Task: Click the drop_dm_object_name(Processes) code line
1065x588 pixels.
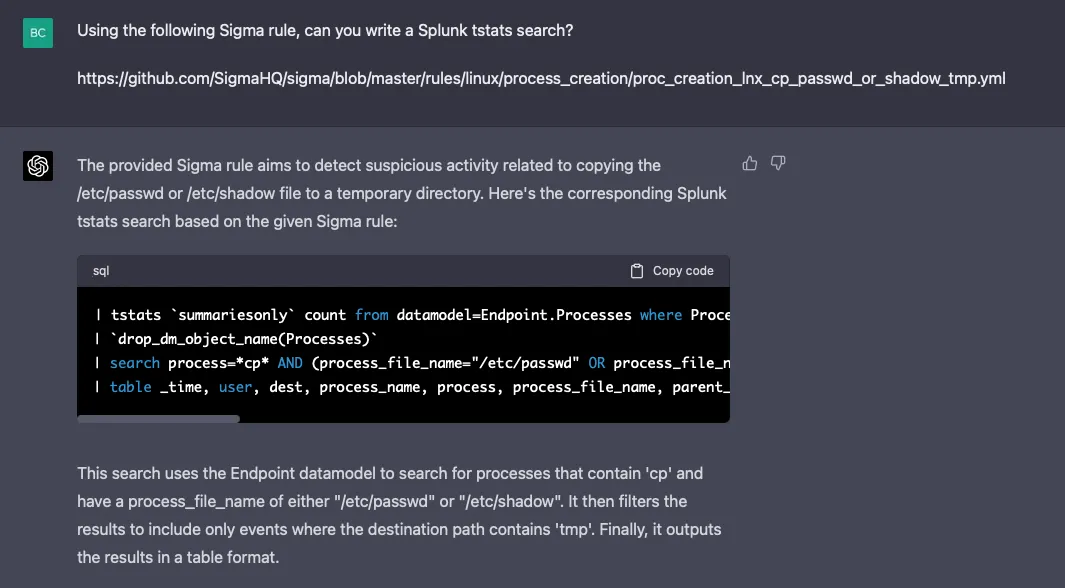Action: pos(236,339)
